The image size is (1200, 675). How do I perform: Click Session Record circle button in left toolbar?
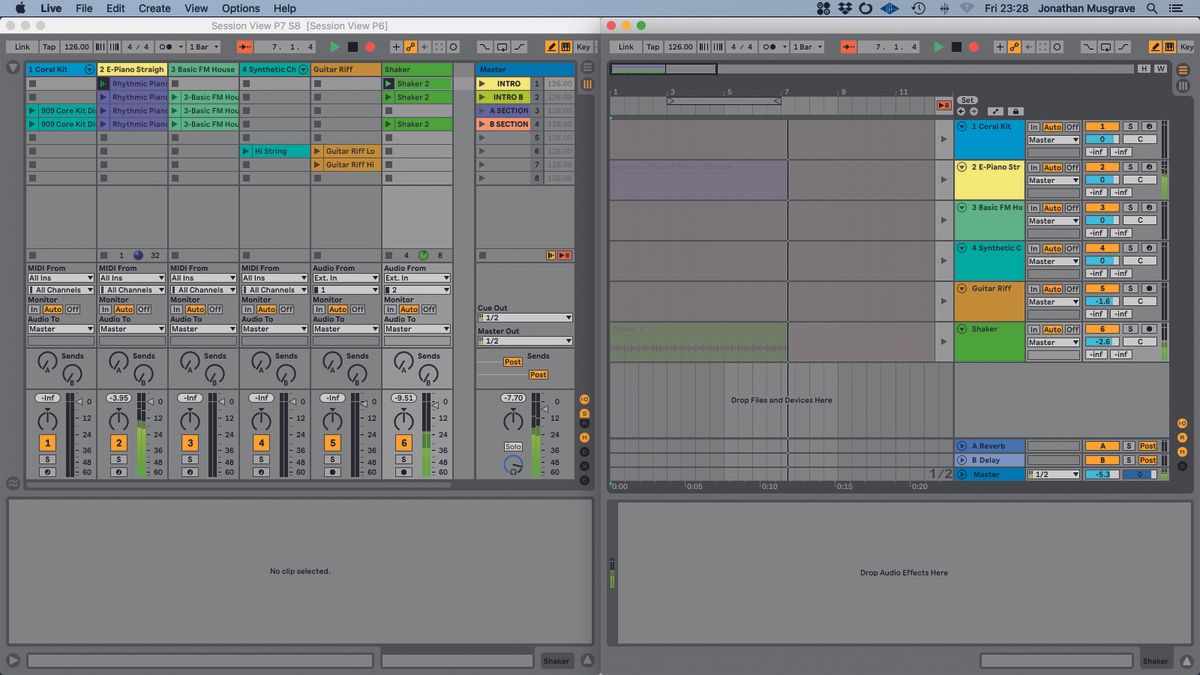(x=454, y=47)
